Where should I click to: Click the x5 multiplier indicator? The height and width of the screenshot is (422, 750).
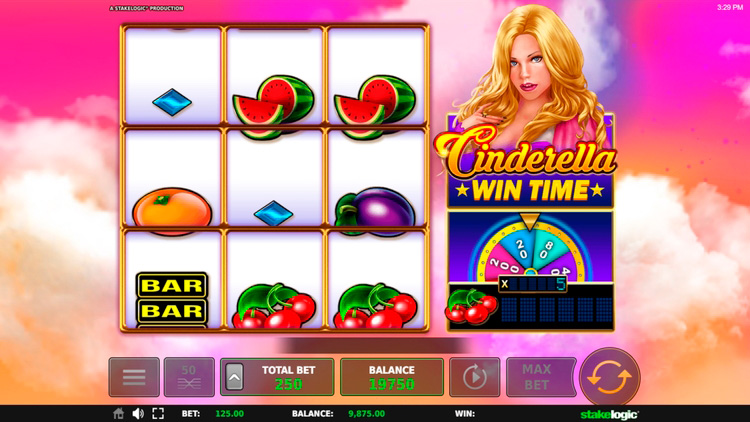[x=532, y=284]
